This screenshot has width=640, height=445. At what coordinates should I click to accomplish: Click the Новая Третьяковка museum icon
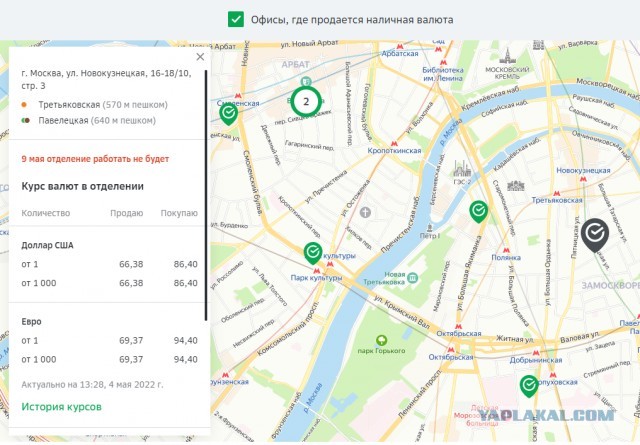click(x=413, y=278)
